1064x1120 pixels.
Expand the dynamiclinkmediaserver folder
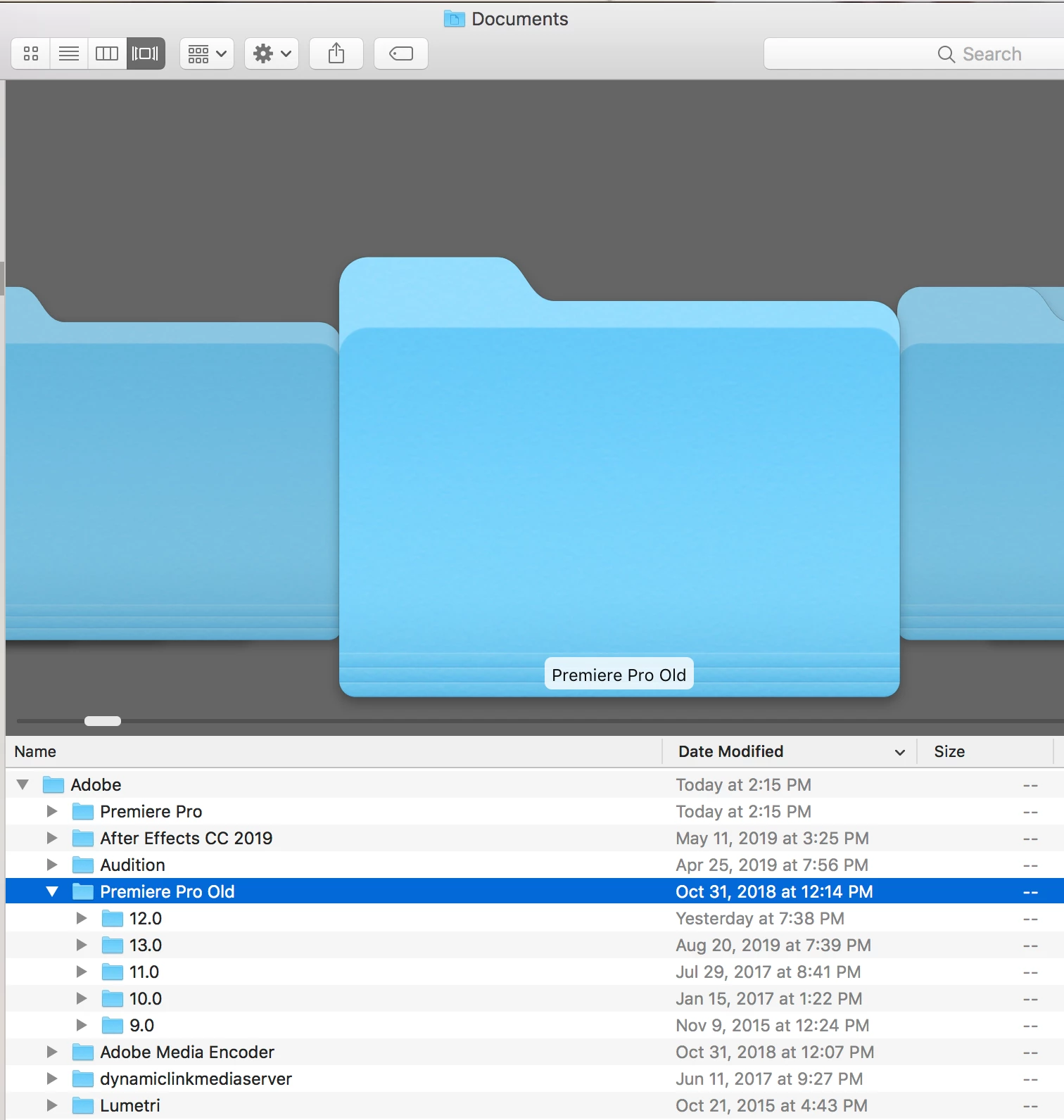(52, 1078)
